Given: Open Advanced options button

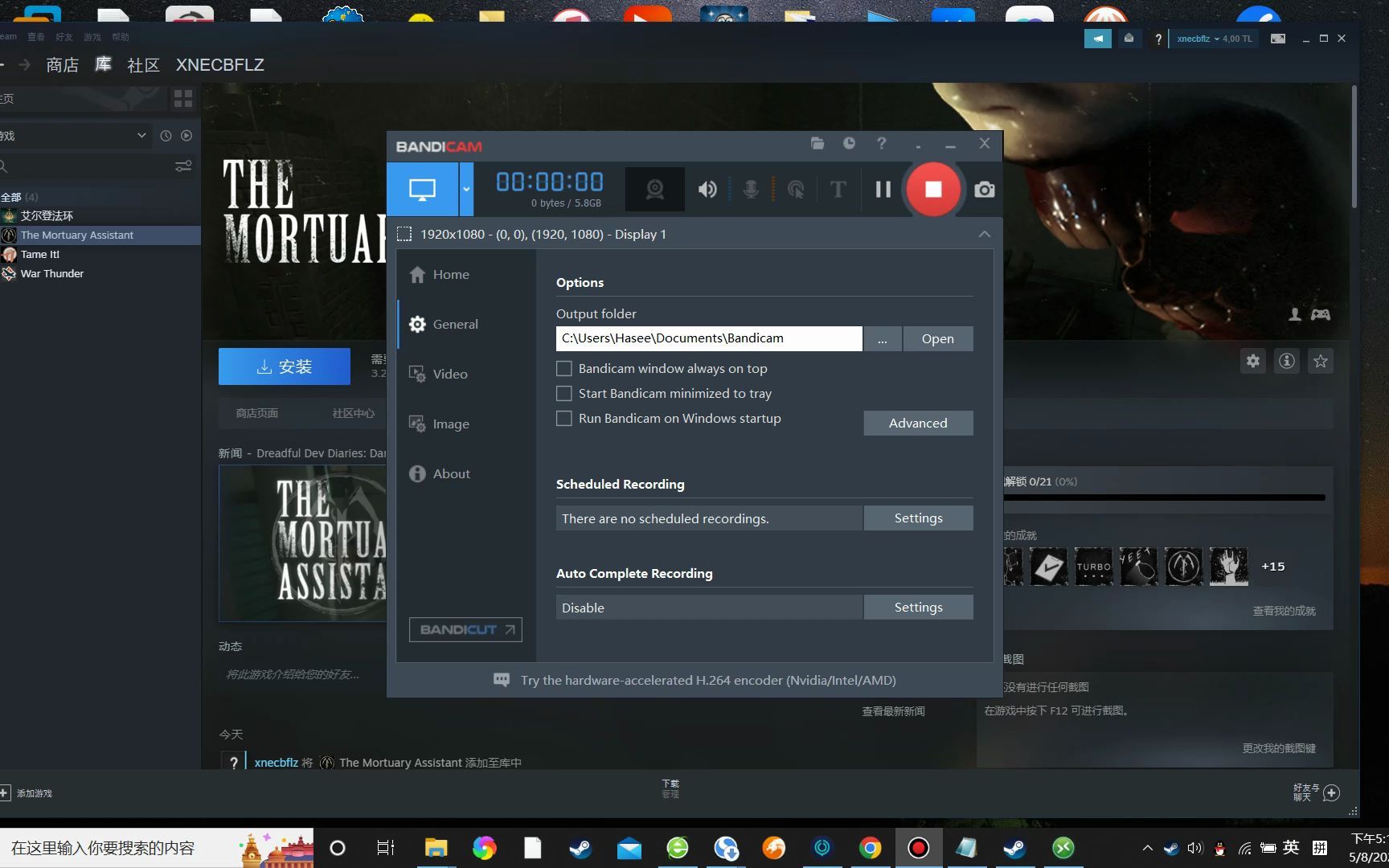Looking at the screenshot, I should 918,423.
